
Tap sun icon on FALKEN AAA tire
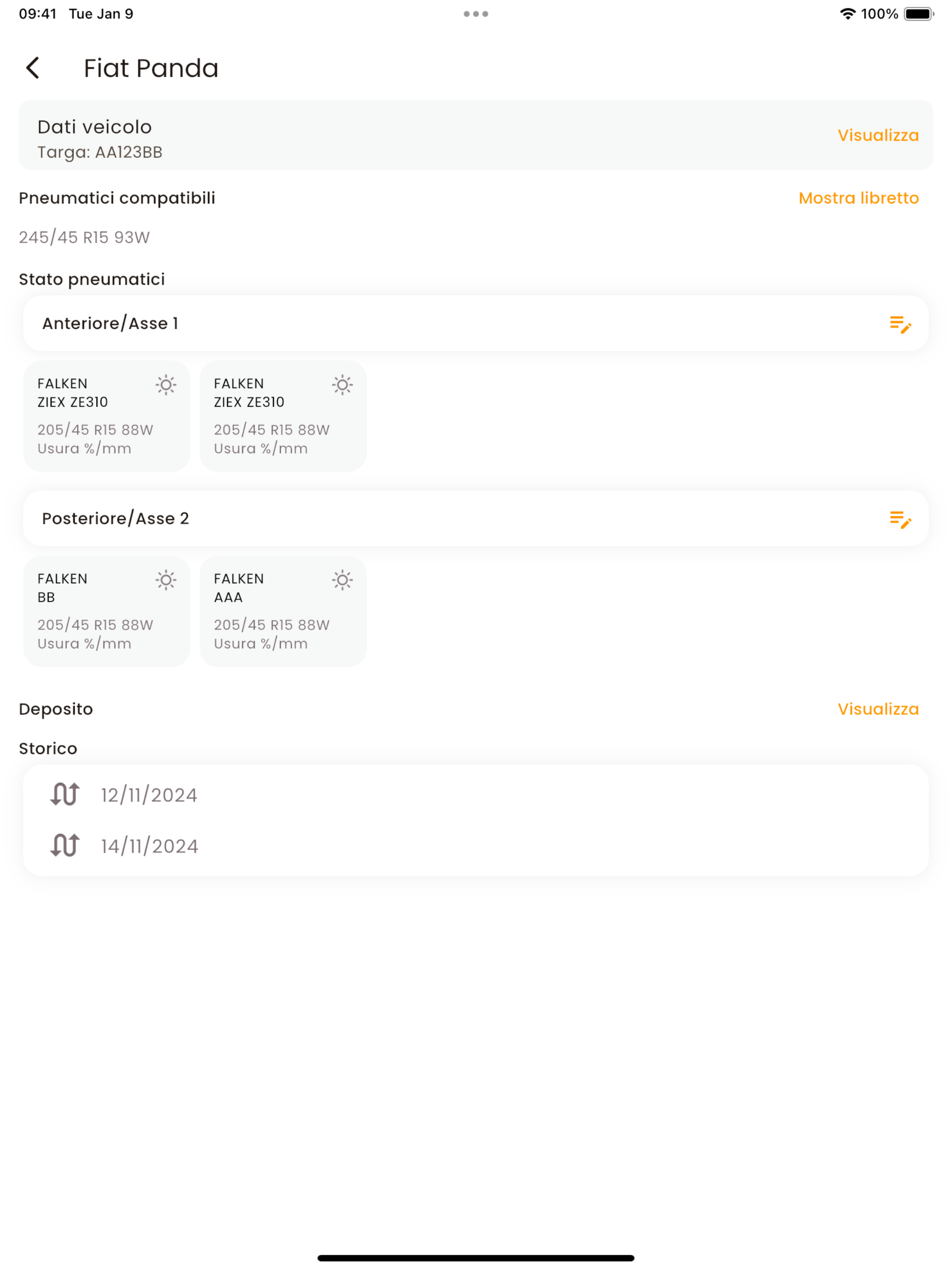tap(343, 580)
